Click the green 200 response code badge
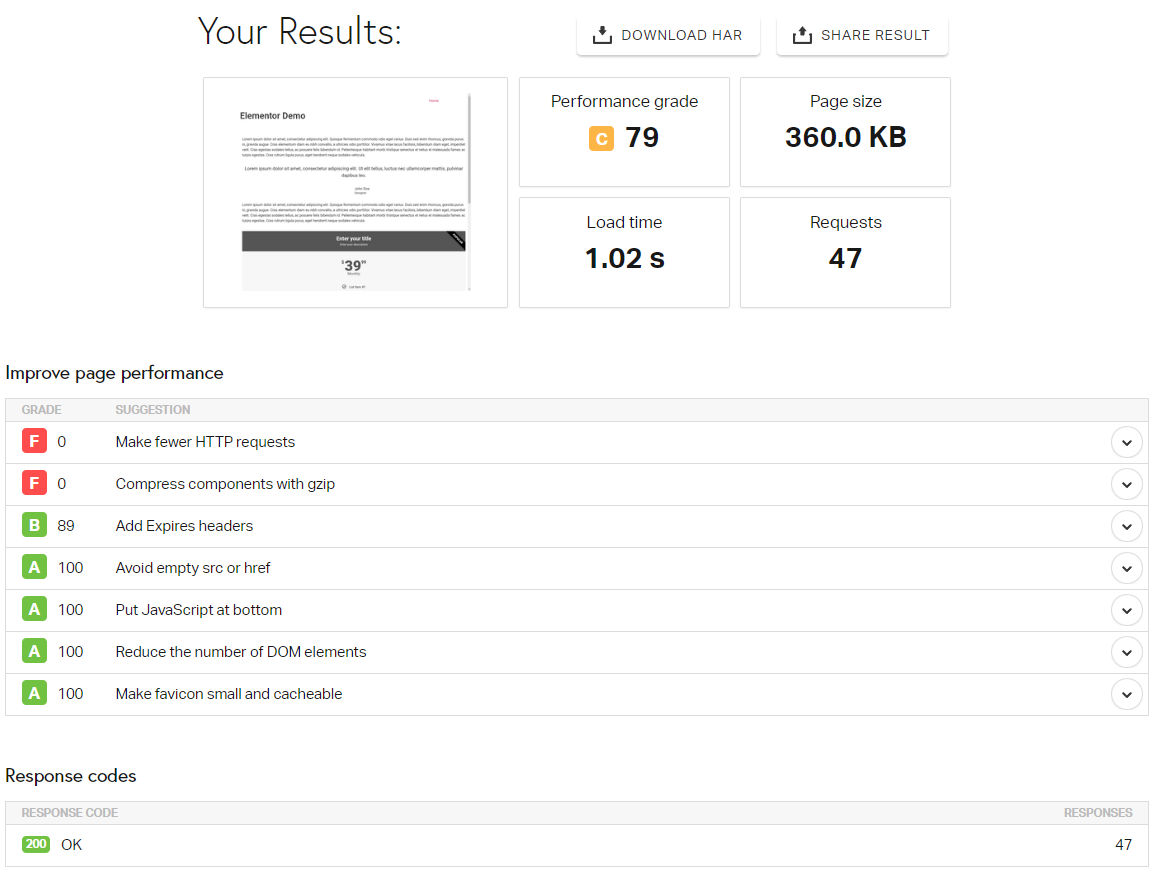 point(36,844)
